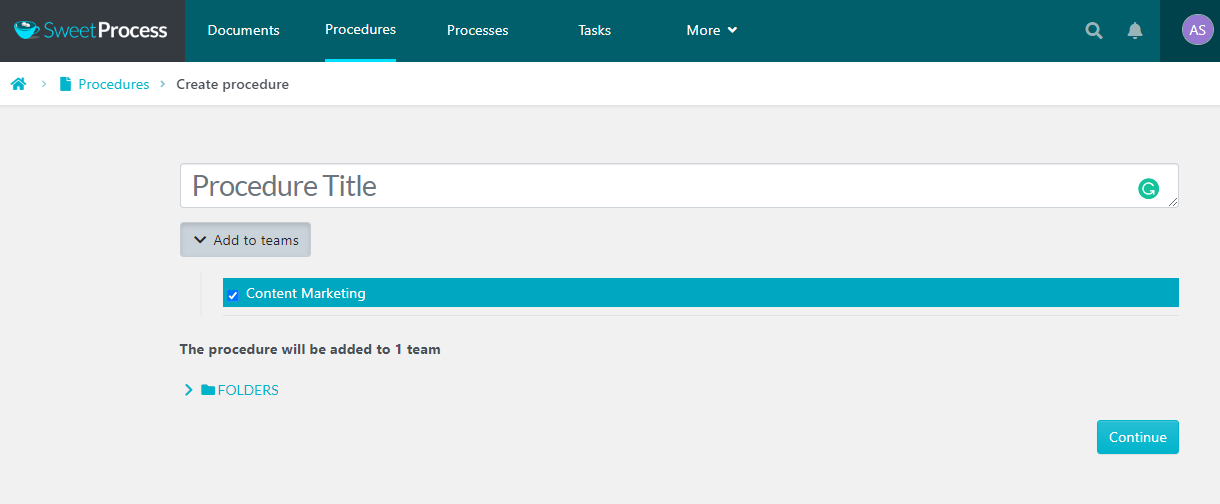Open the AS user avatar menu
This screenshot has height=504, width=1220.
point(1197,30)
